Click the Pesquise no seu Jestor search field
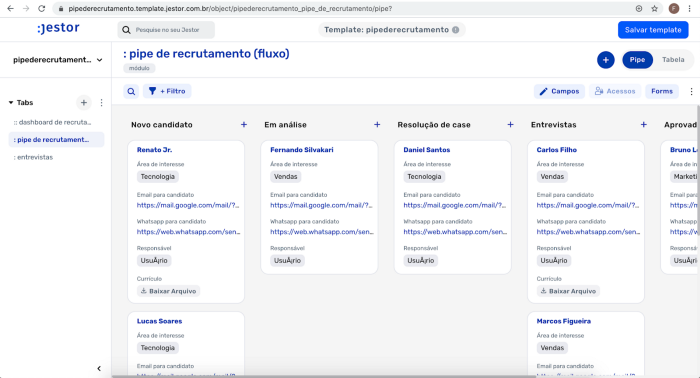Image resolution: width=700 pixels, height=378 pixels. [x=166, y=30]
